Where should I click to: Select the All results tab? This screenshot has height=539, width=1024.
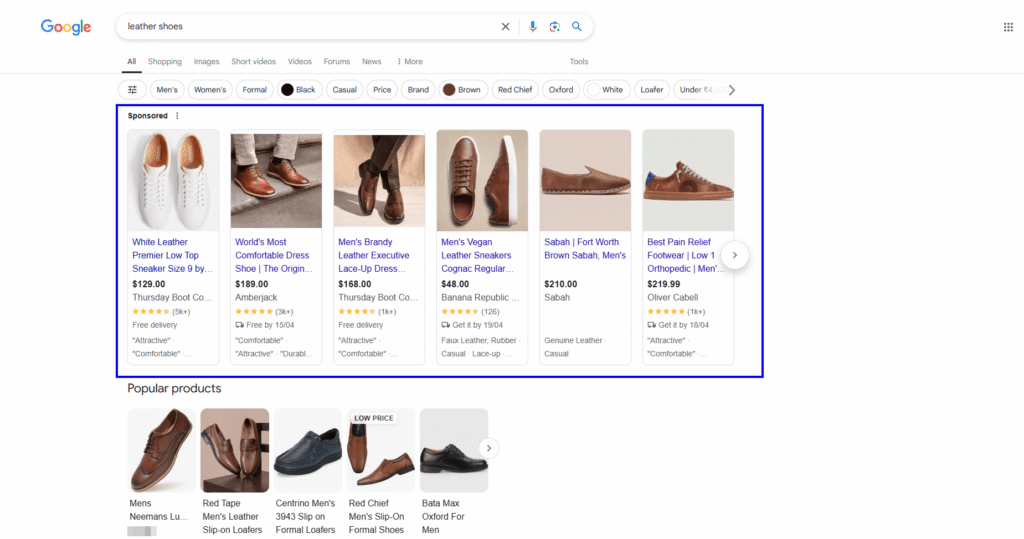tap(131, 61)
